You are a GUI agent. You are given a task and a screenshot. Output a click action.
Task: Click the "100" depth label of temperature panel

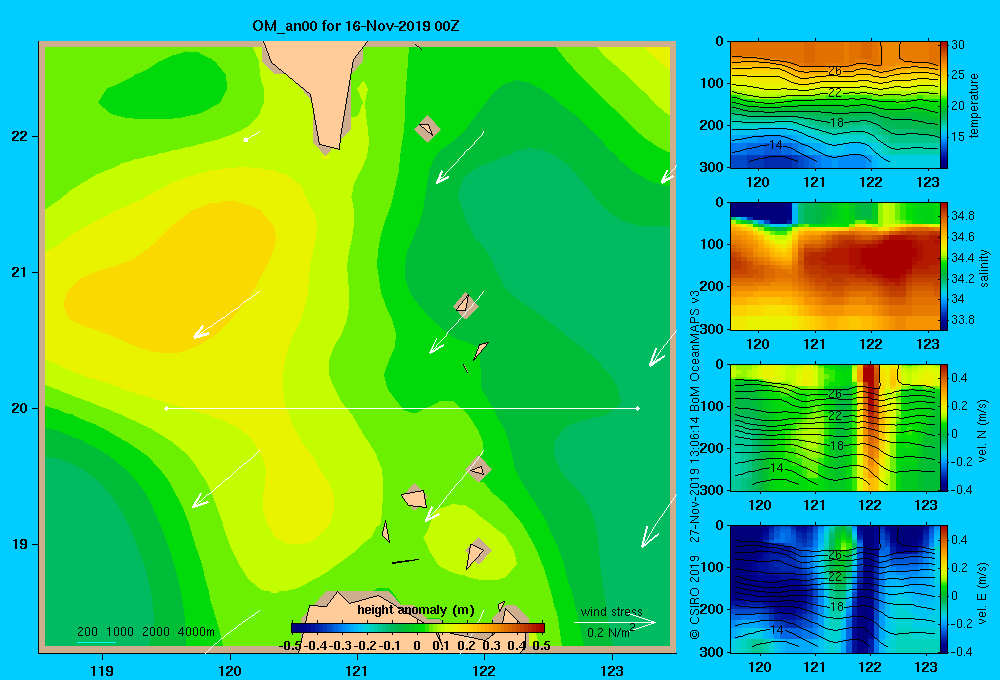[711, 83]
